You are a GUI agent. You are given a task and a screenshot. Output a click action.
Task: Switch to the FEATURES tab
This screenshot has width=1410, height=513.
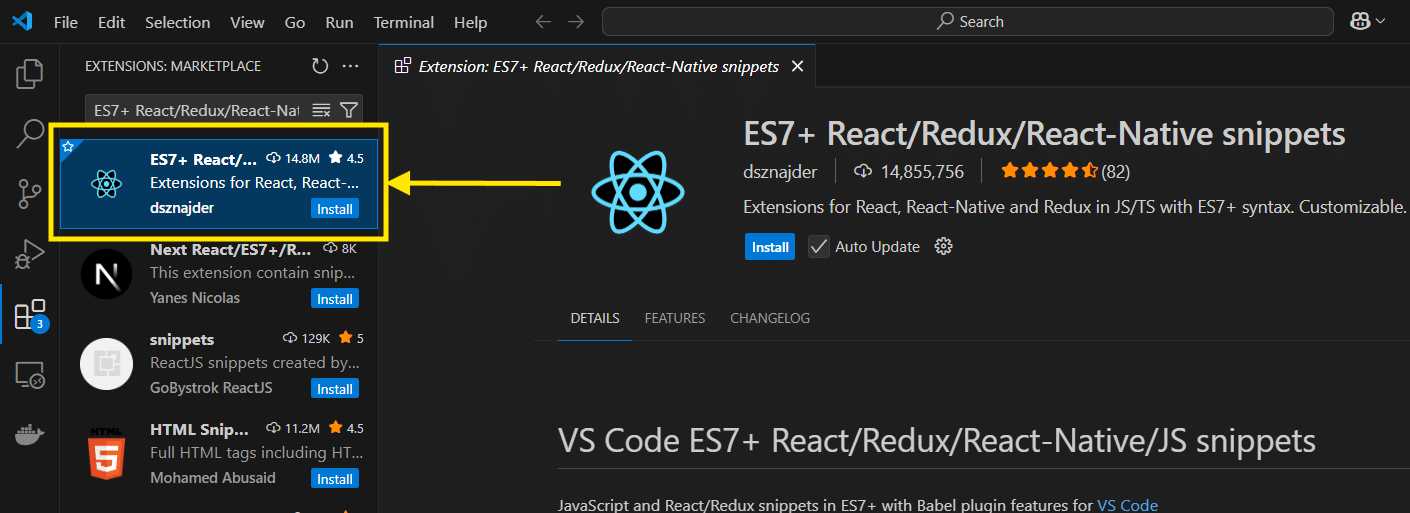(675, 318)
